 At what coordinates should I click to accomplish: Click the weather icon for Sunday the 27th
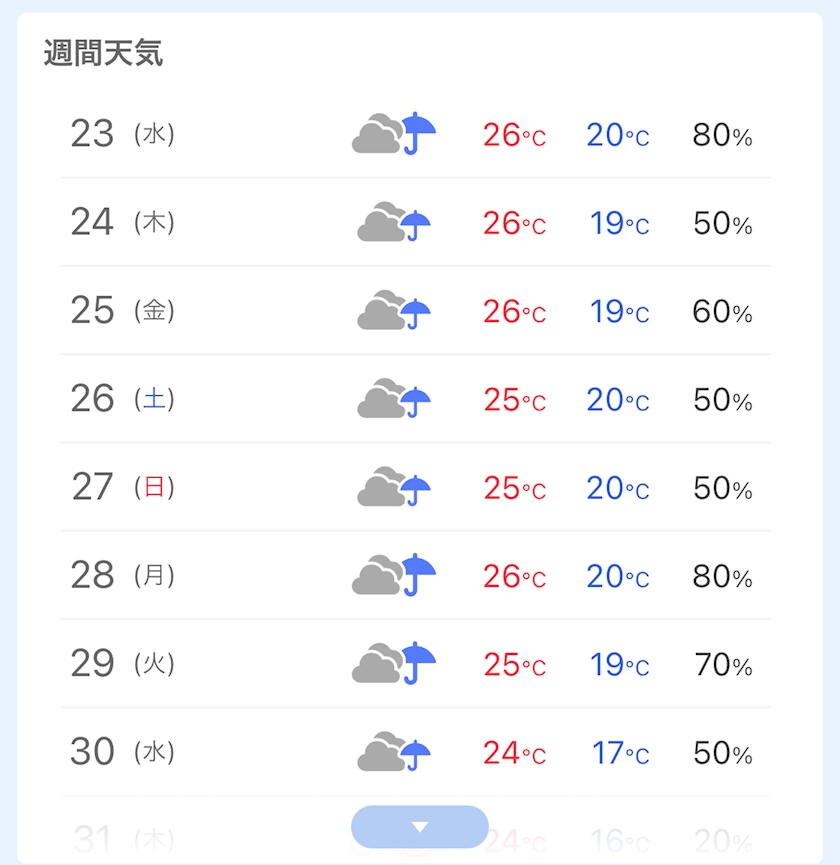pos(394,487)
